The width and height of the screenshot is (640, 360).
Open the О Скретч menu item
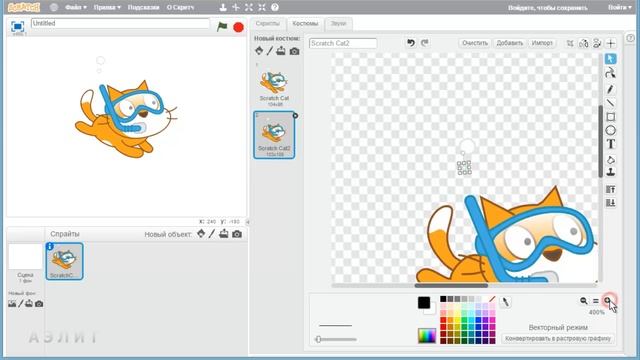pyautogui.click(x=180, y=7)
